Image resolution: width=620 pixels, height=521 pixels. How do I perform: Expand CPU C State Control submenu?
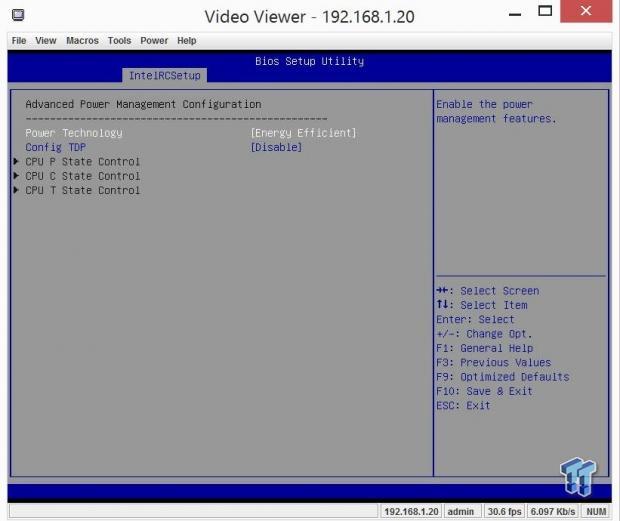82,176
